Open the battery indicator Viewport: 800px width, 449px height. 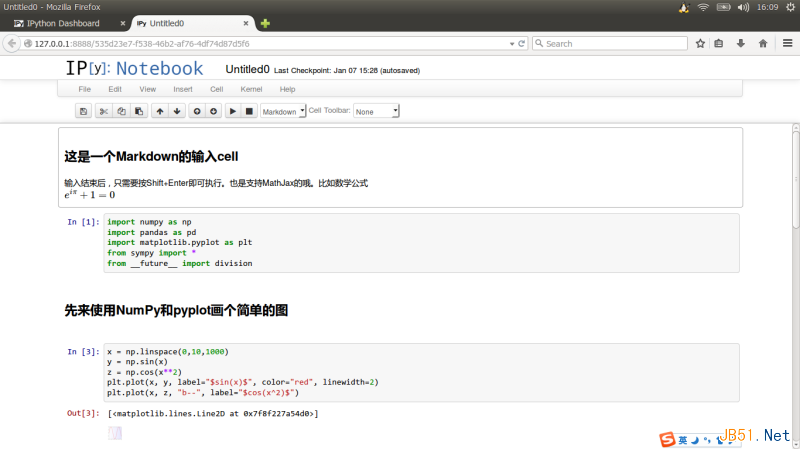click(723, 7)
